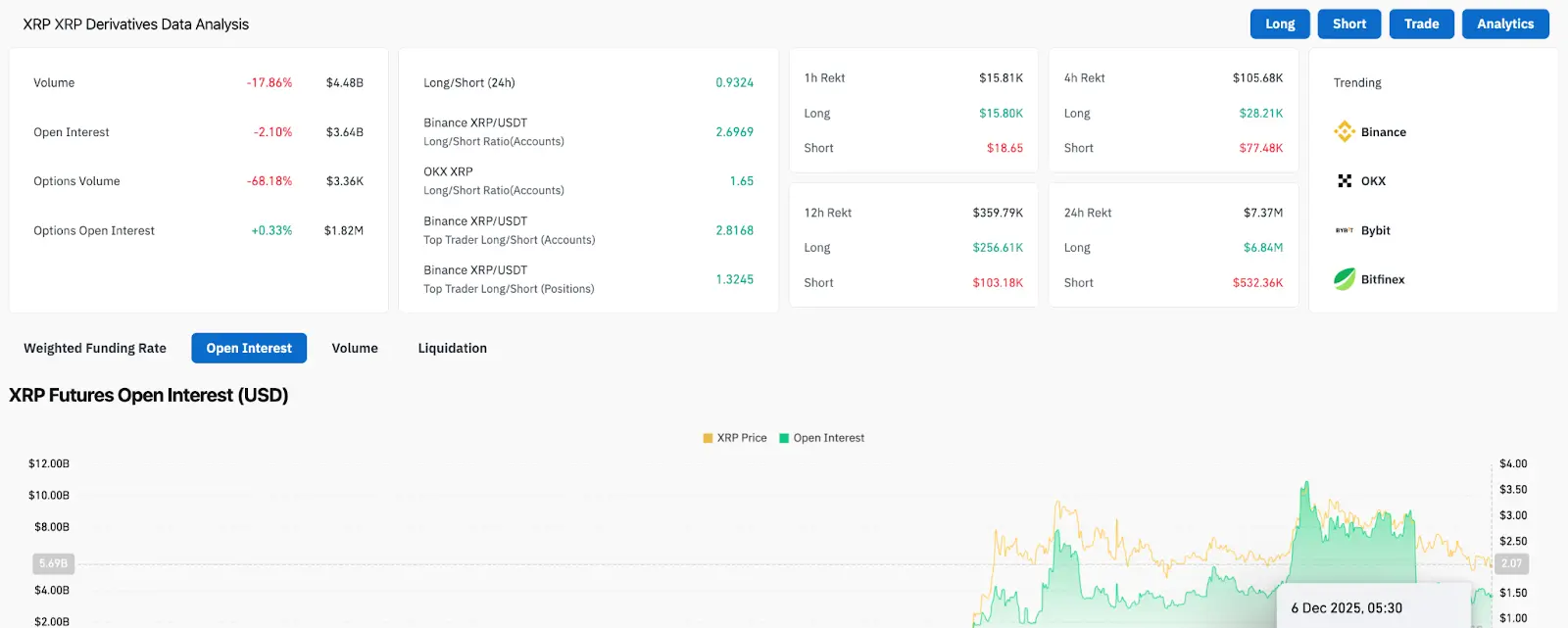Screen dimensions: 1568x628
Task: Switch to the Volume chart tab
Action: click(355, 348)
